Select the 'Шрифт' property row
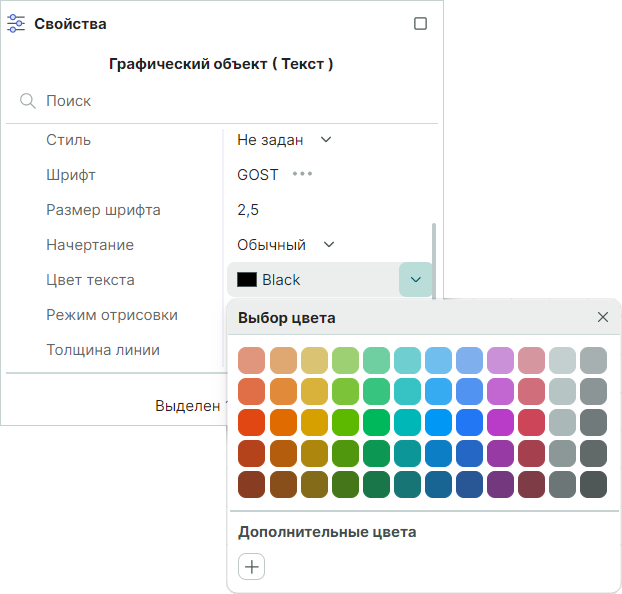Image resolution: width=622 pixels, height=594 pixels. point(71,175)
